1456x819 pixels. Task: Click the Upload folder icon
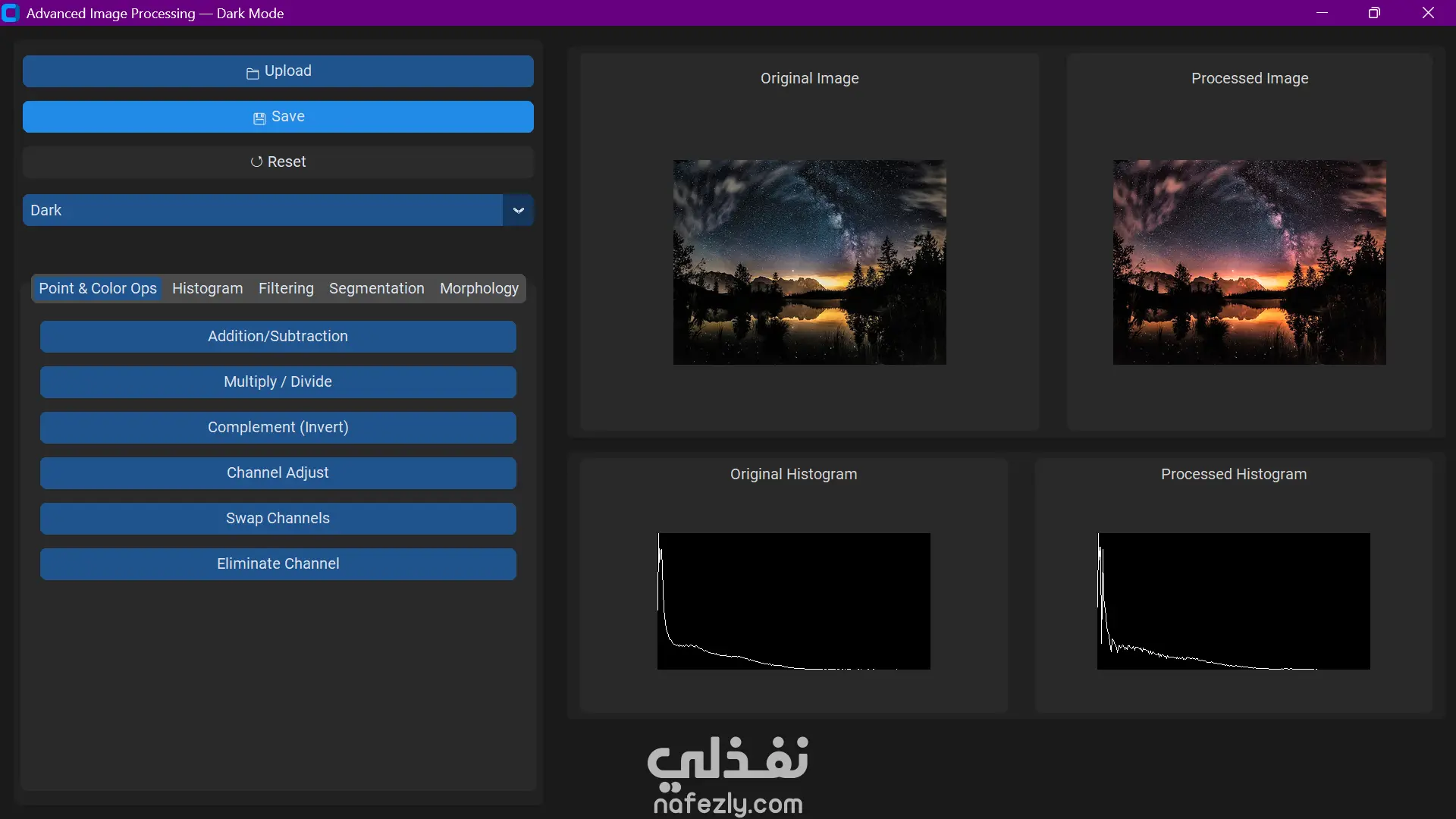(x=253, y=73)
